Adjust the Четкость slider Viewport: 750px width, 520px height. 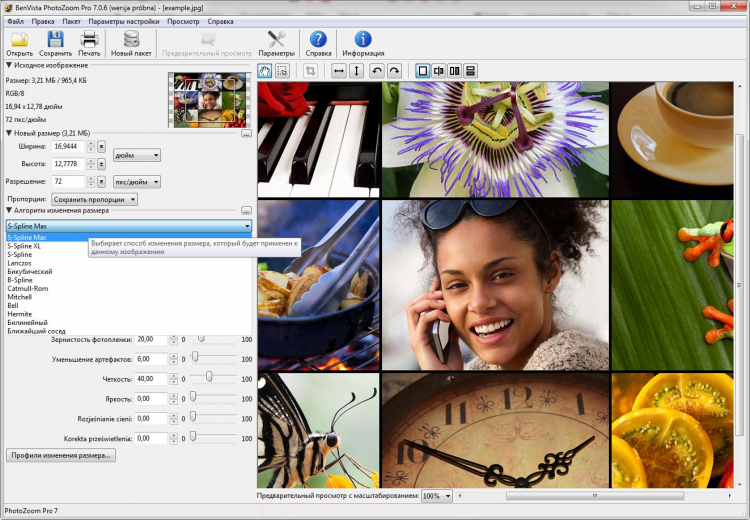point(209,378)
